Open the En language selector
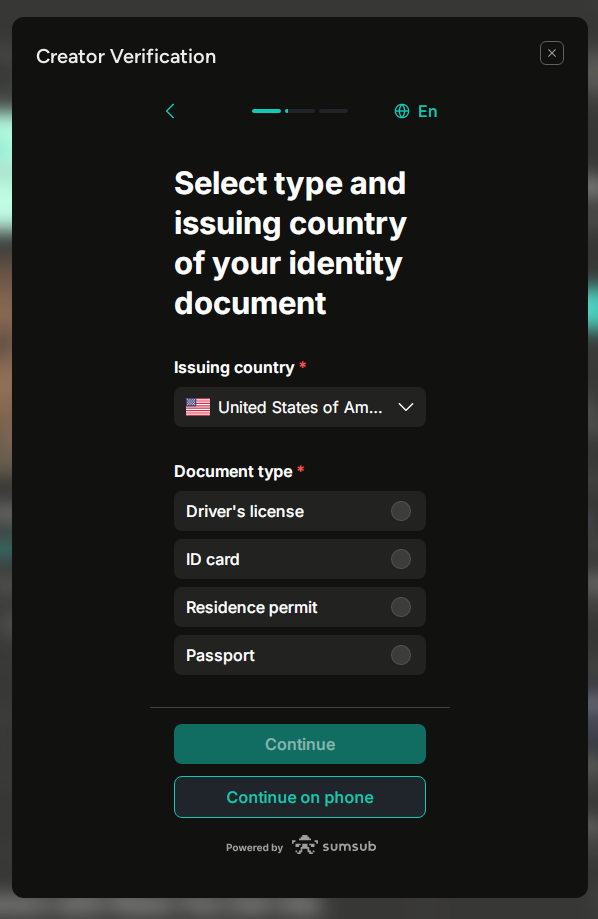Screen dimensions: 598x919 [x=416, y=111]
